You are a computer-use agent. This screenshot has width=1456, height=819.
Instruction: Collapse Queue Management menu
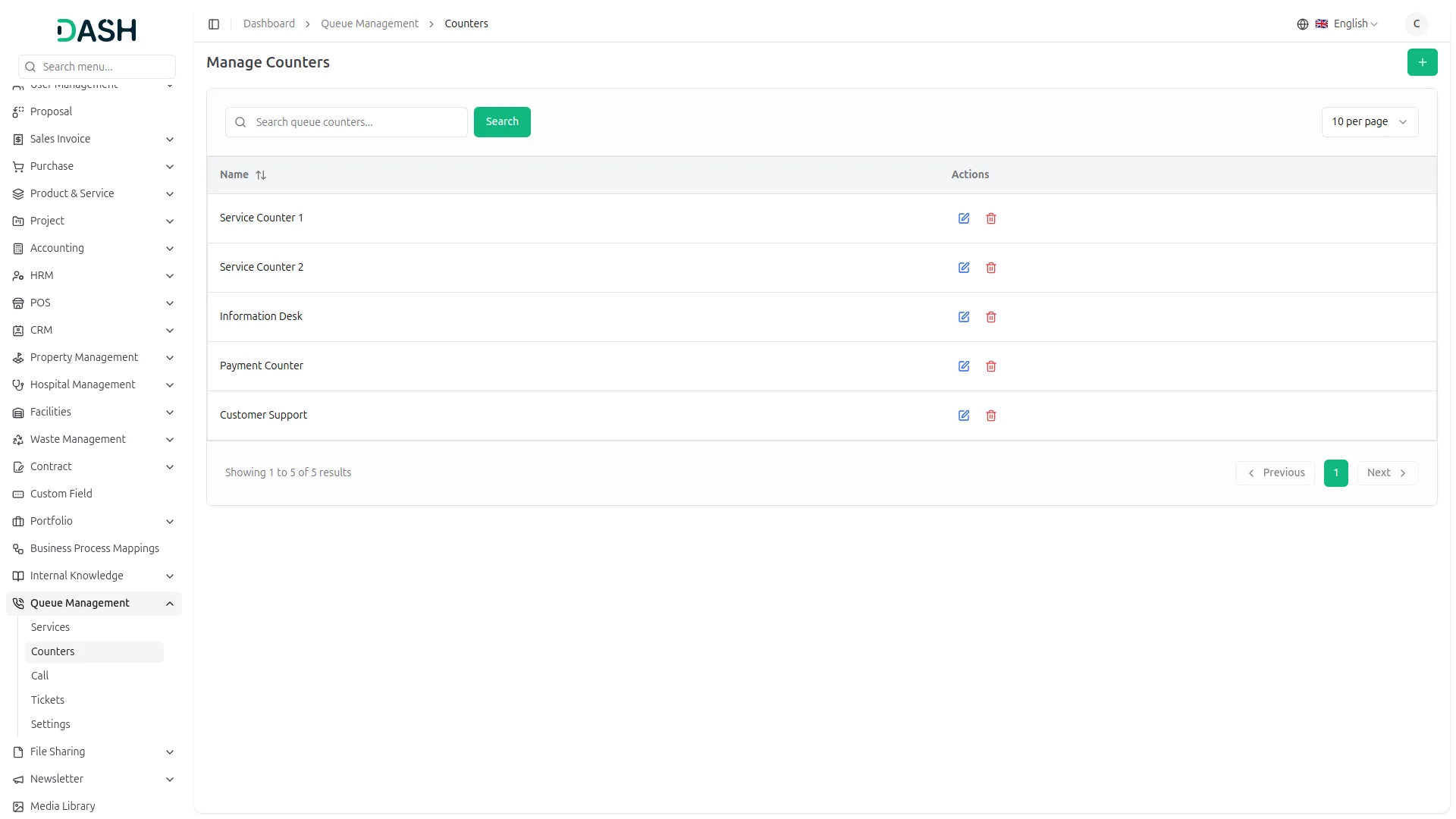(170, 604)
